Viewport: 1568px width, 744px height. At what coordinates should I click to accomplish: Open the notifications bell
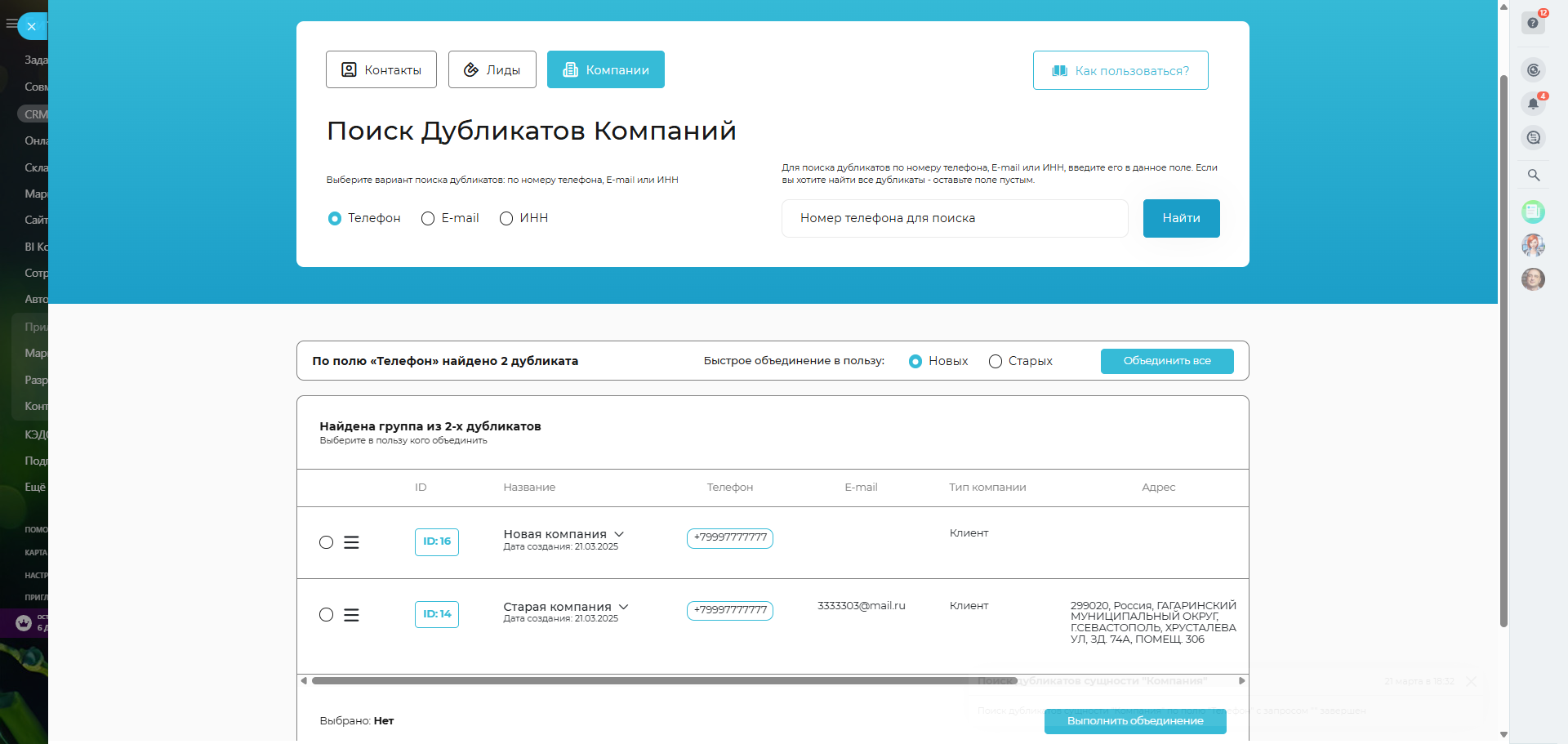pos(1533,104)
